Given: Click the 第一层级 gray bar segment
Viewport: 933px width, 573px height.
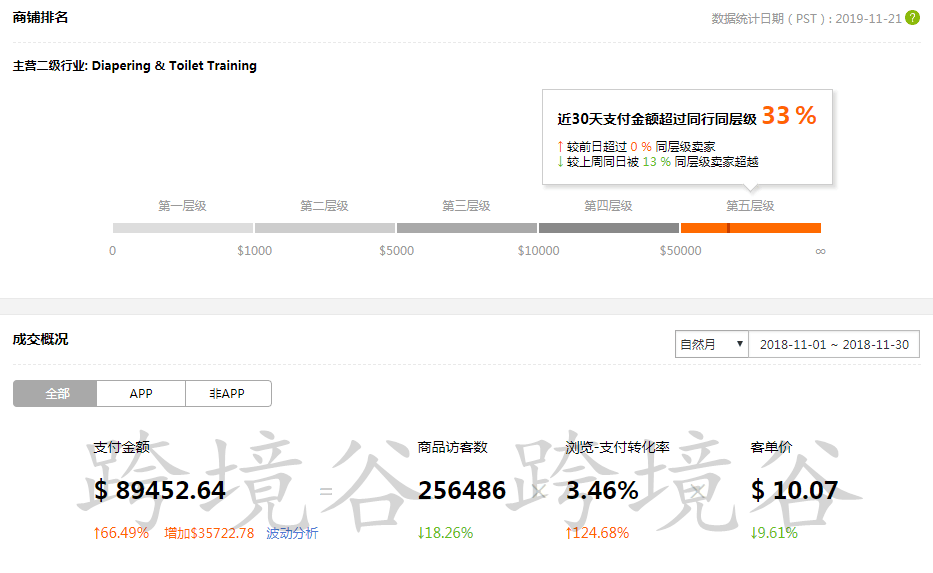Looking at the screenshot, I should 183,228.
